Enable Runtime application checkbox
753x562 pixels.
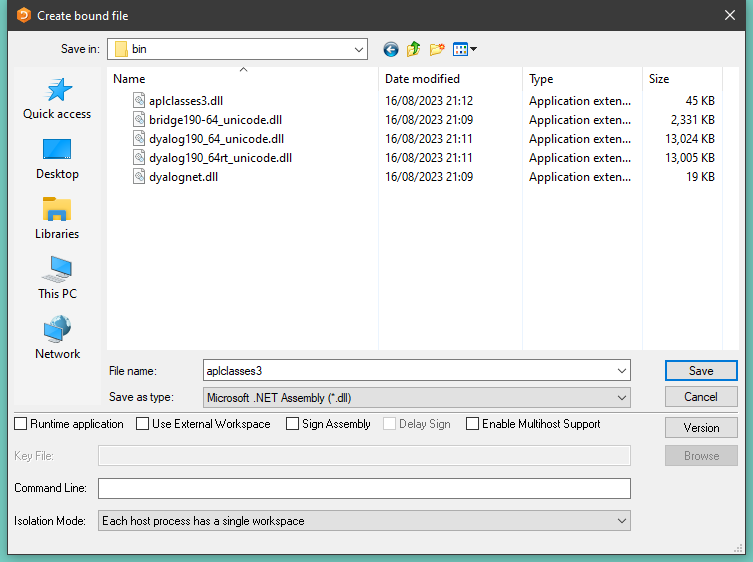click(21, 424)
